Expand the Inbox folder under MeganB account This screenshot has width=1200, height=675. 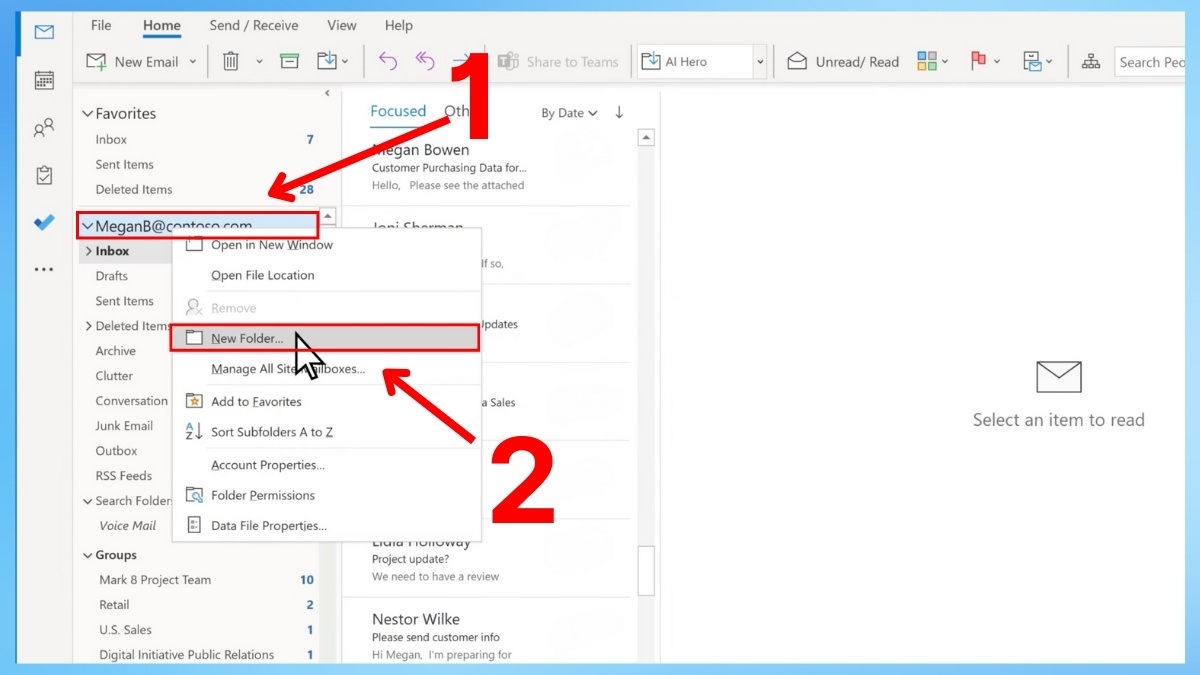pyautogui.click(x=88, y=251)
